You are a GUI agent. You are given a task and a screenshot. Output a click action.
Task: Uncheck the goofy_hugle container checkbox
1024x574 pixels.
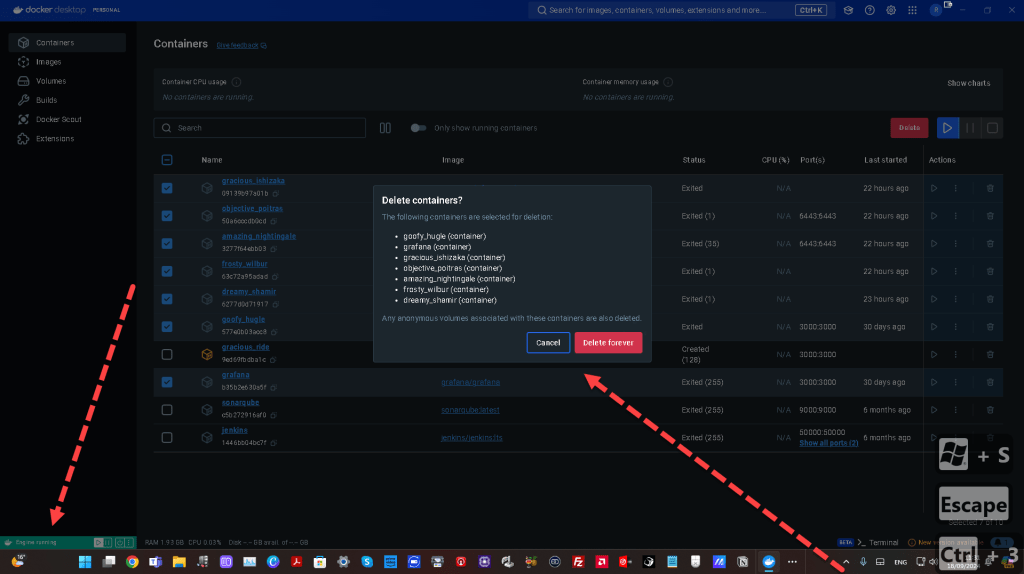click(167, 327)
